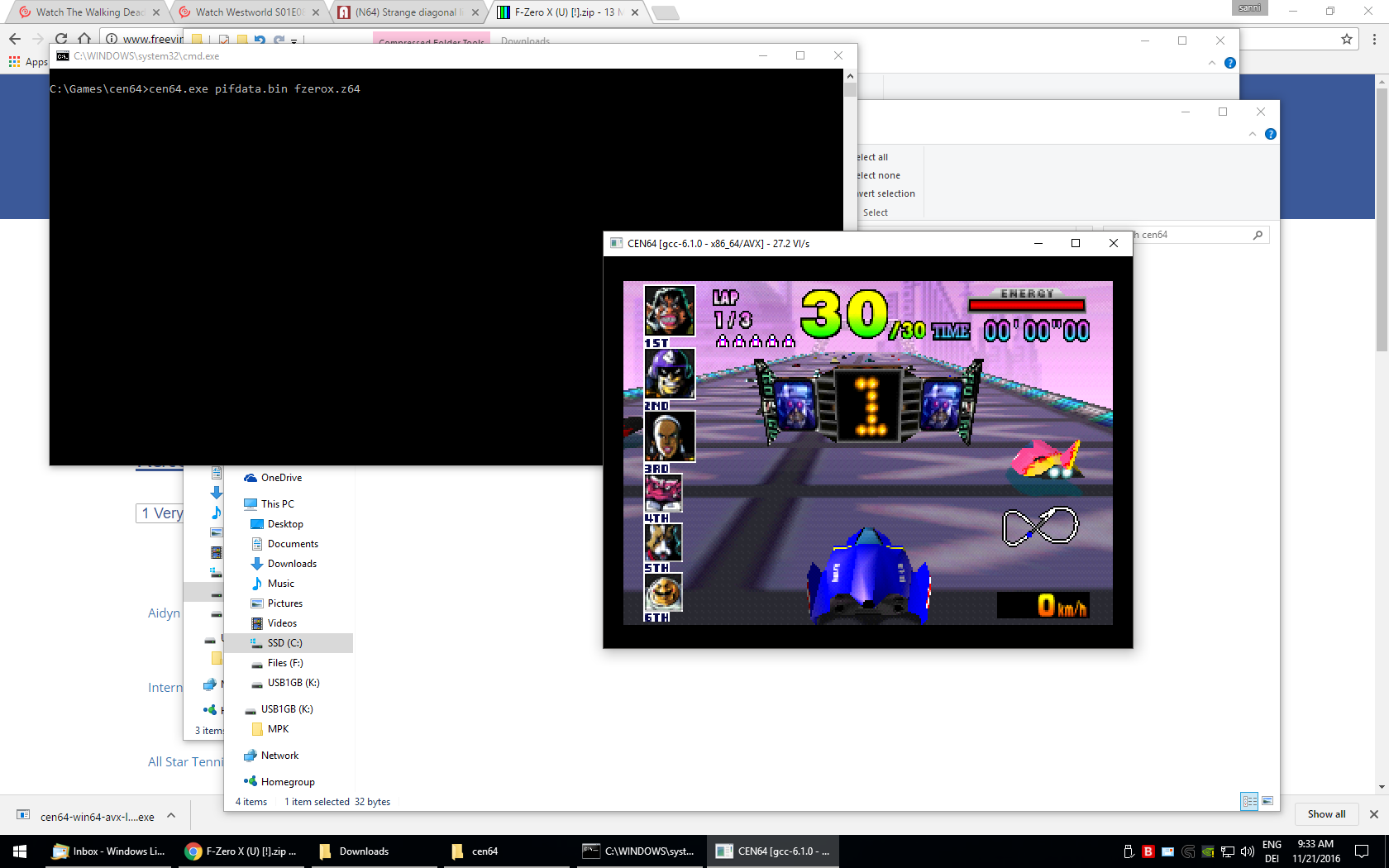Open Inbox - Windows Live taskbar button

[x=109, y=851]
